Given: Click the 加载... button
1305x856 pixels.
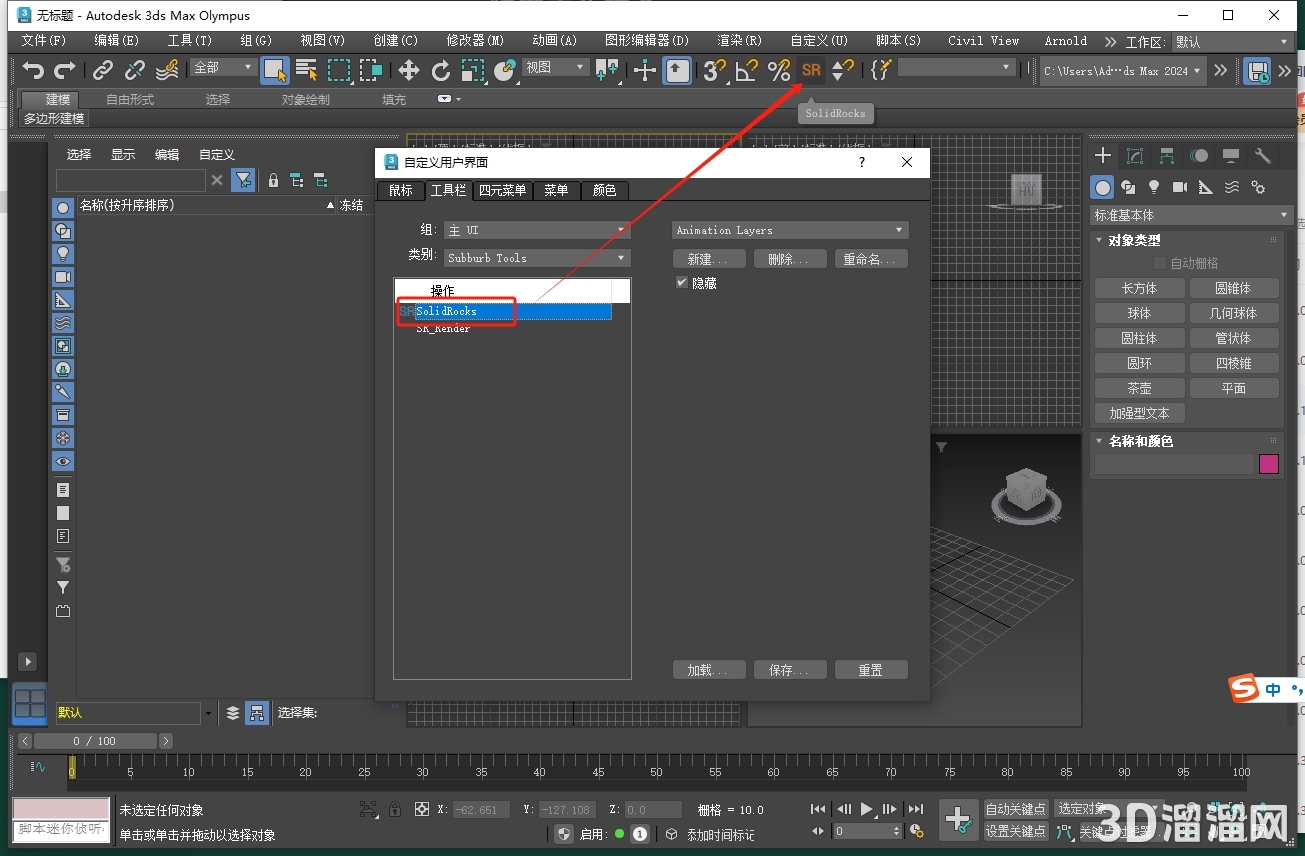Looking at the screenshot, I should [x=709, y=670].
